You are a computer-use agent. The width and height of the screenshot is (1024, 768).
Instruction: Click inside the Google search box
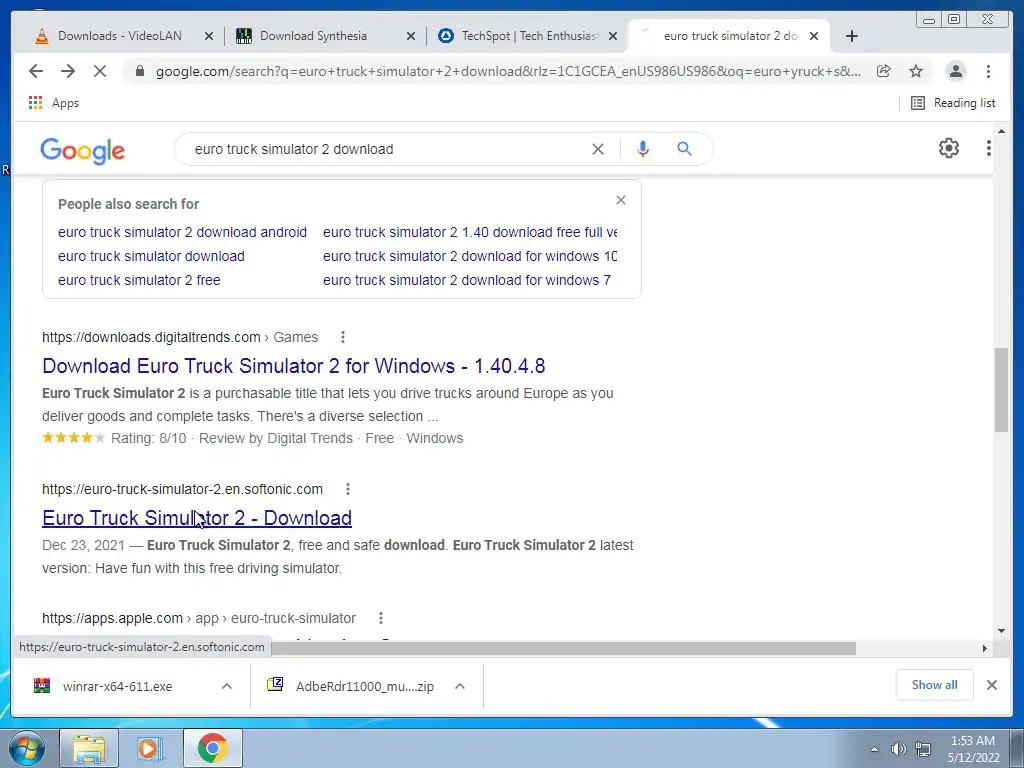click(x=385, y=149)
